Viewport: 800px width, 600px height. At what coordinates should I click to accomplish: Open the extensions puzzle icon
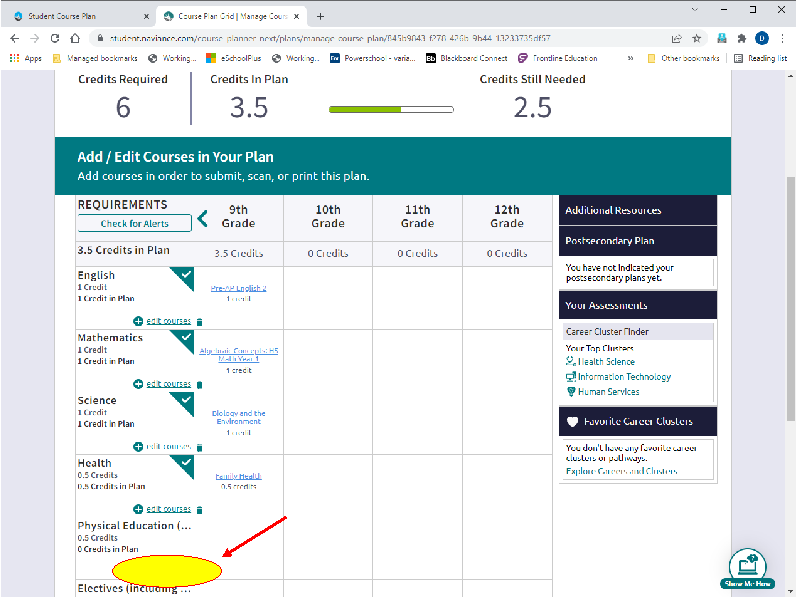(741, 38)
